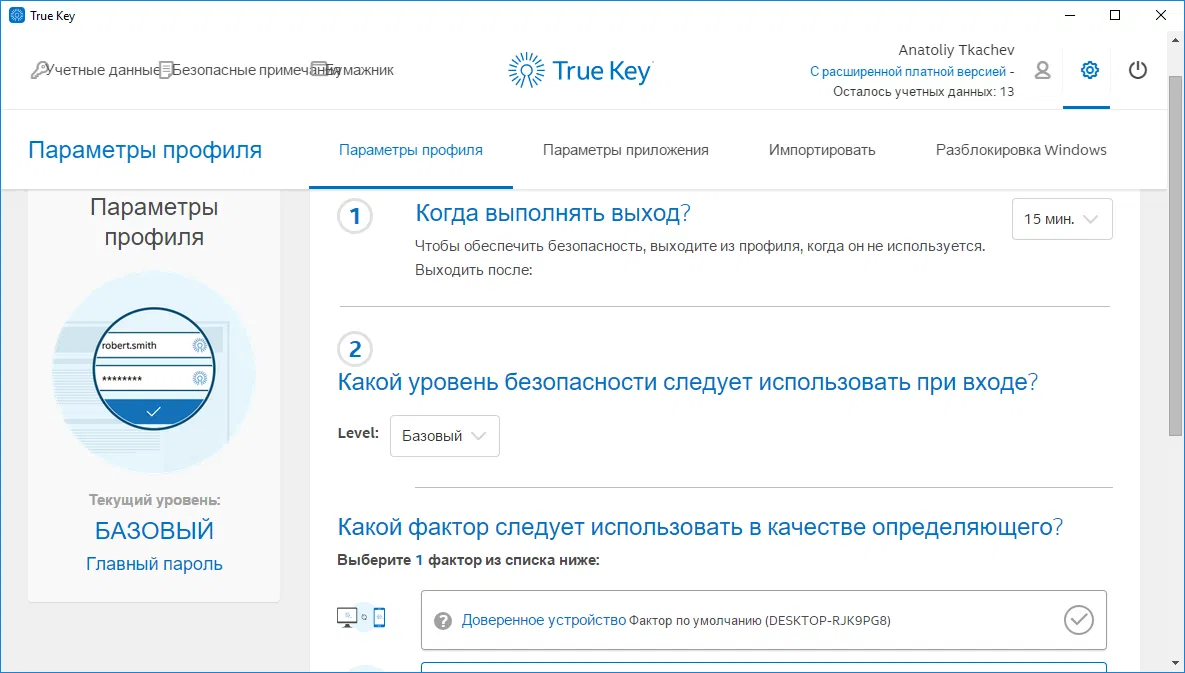The height and width of the screenshot is (673, 1185).
Task: Click the question mark help icon
Action: [x=443, y=621]
